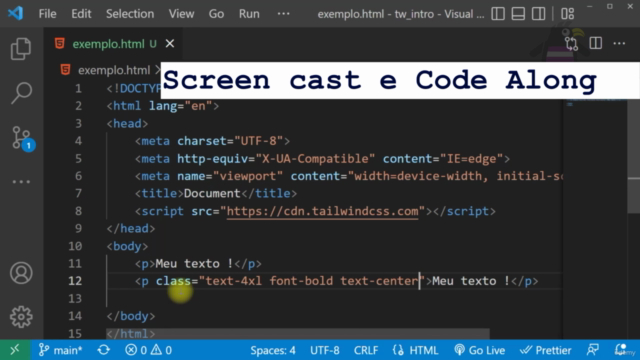Toggle the secondary side bar layout icon
Image resolution: width=640 pixels, height=360 pixels.
(x=538, y=14)
